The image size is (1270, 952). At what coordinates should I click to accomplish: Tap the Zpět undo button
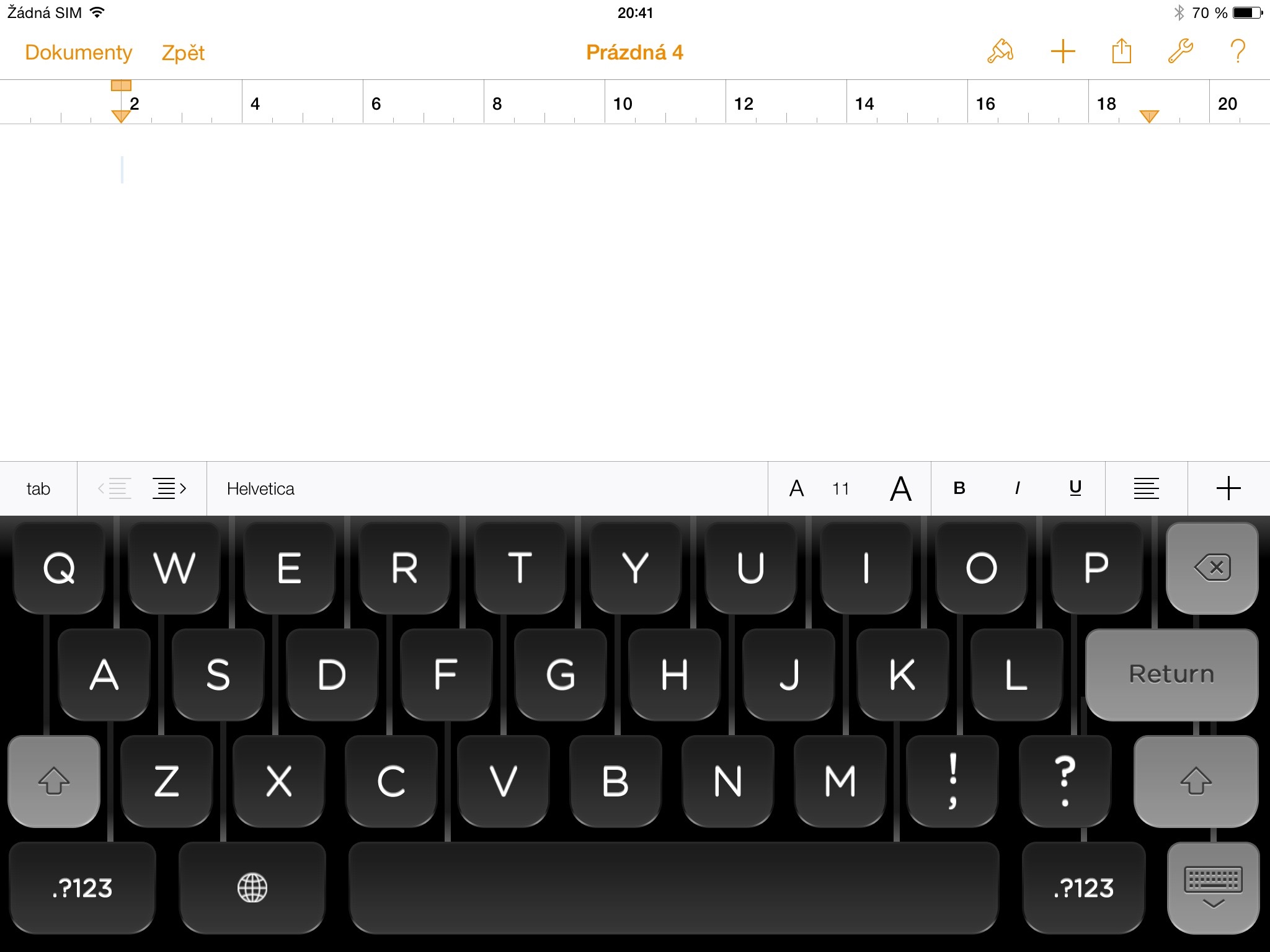(x=183, y=53)
